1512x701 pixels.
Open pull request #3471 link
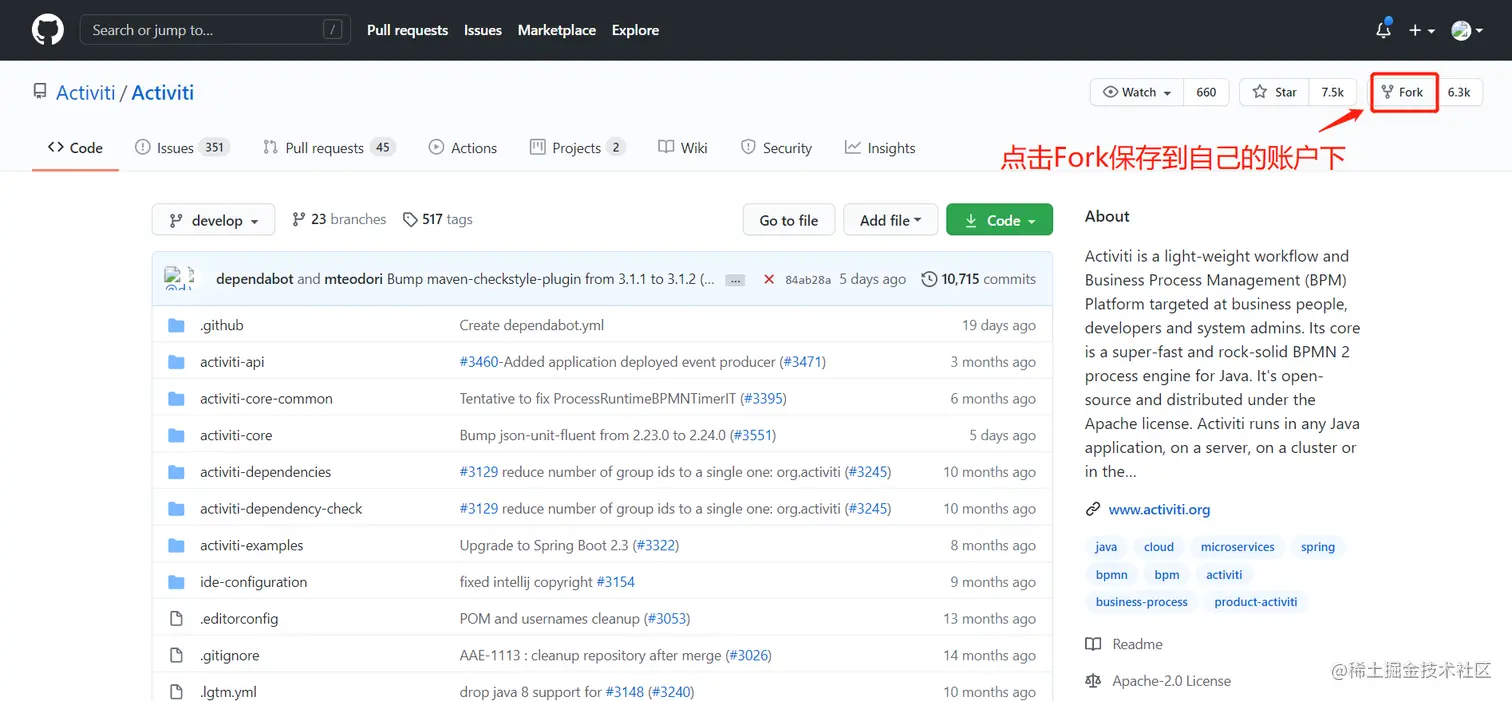[x=803, y=362]
